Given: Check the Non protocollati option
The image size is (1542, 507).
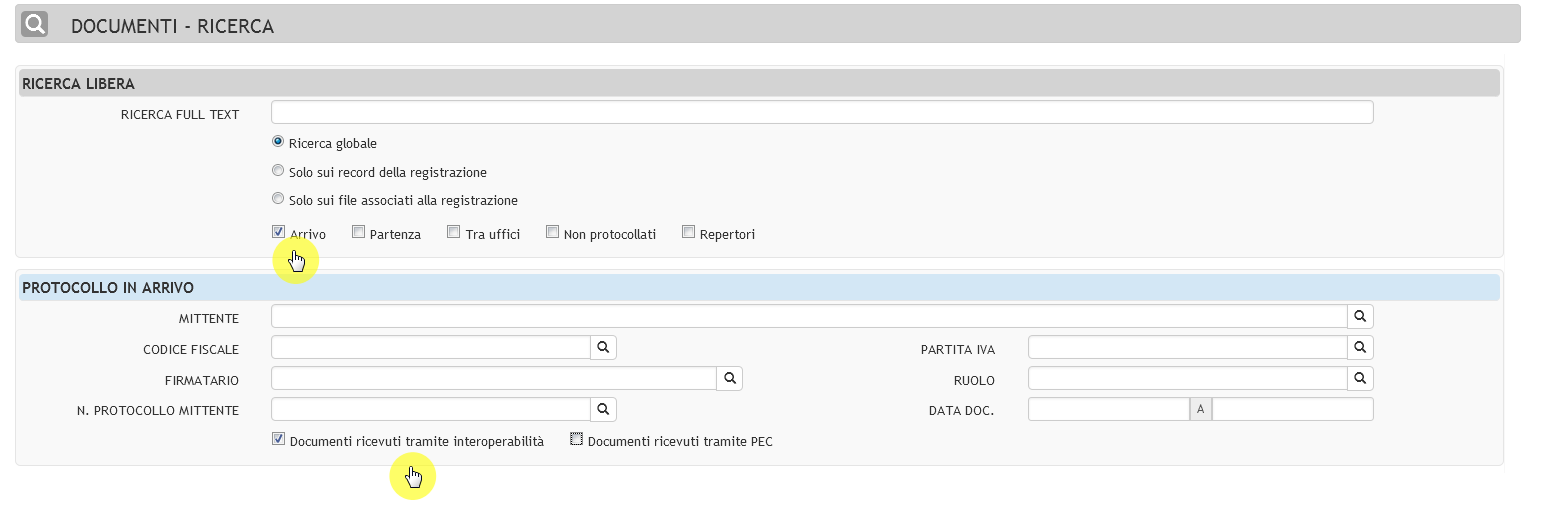Looking at the screenshot, I should (552, 232).
